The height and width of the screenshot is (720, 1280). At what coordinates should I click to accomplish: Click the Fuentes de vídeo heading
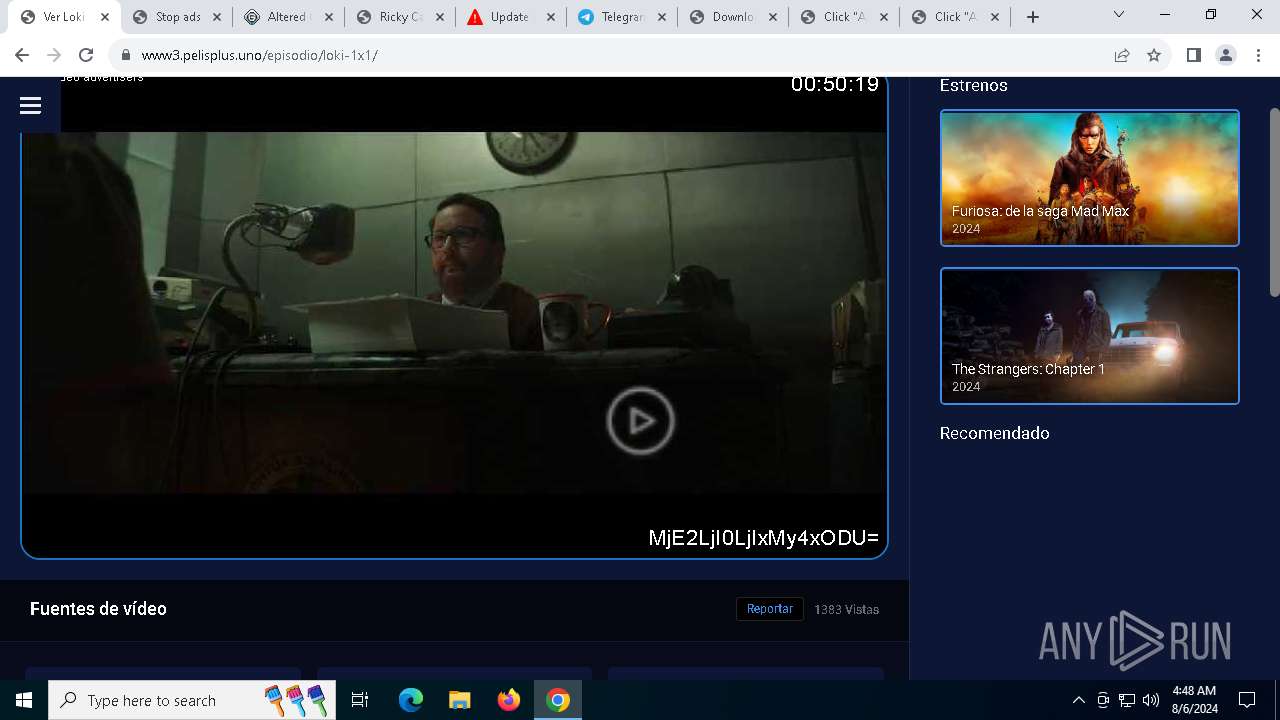coord(98,609)
